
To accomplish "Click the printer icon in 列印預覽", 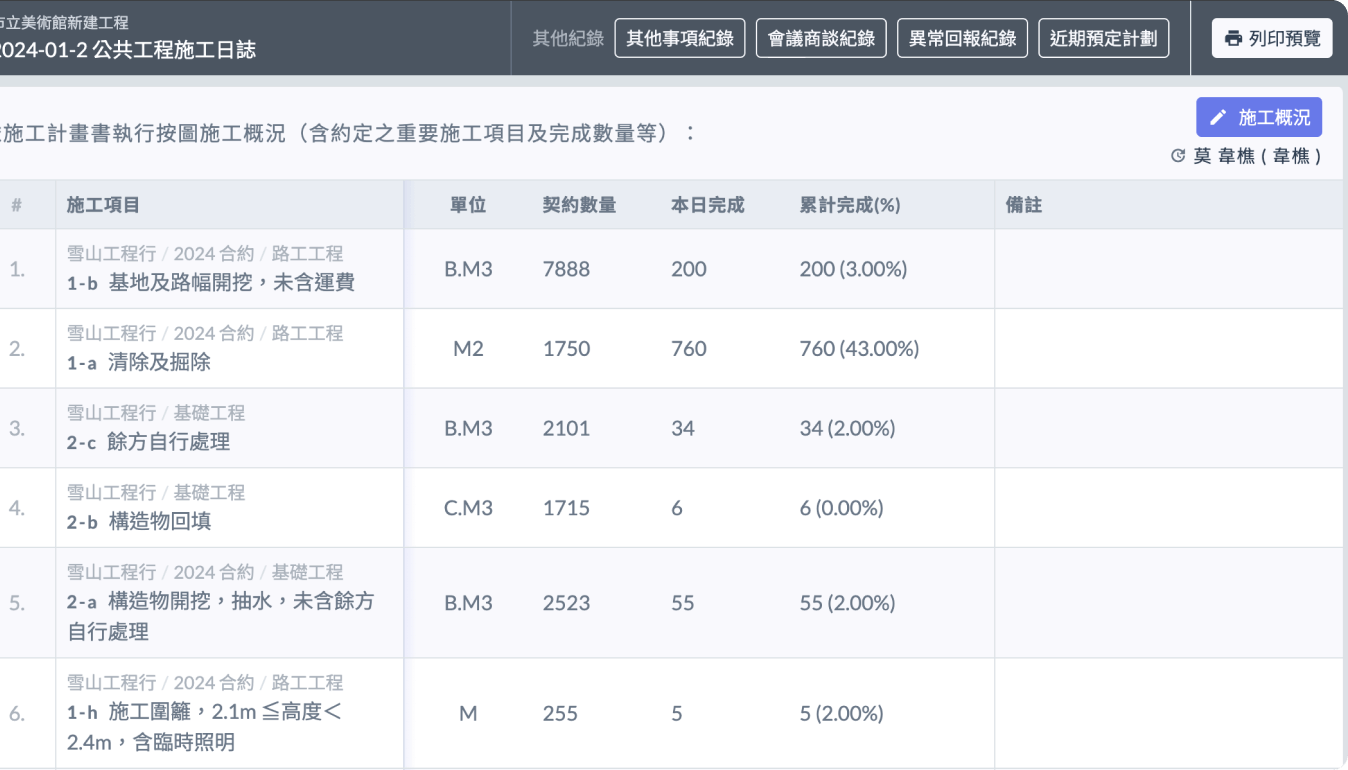I will (1233, 38).
